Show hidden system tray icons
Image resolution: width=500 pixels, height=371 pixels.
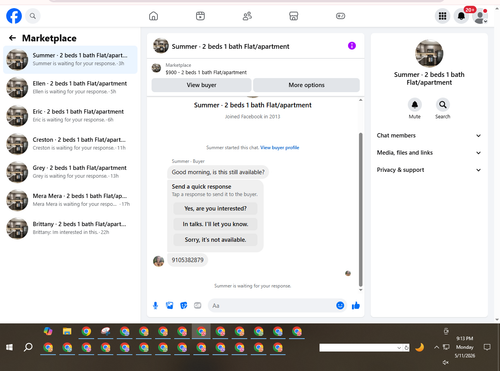(436, 347)
